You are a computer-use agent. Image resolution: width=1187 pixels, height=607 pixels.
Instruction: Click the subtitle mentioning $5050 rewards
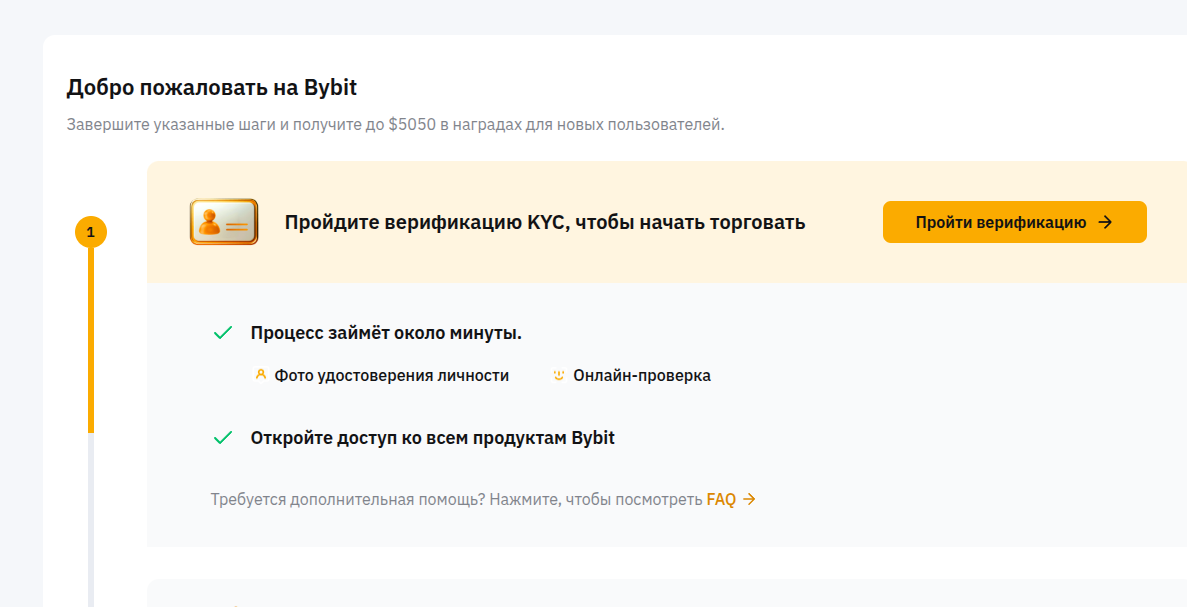point(395,125)
